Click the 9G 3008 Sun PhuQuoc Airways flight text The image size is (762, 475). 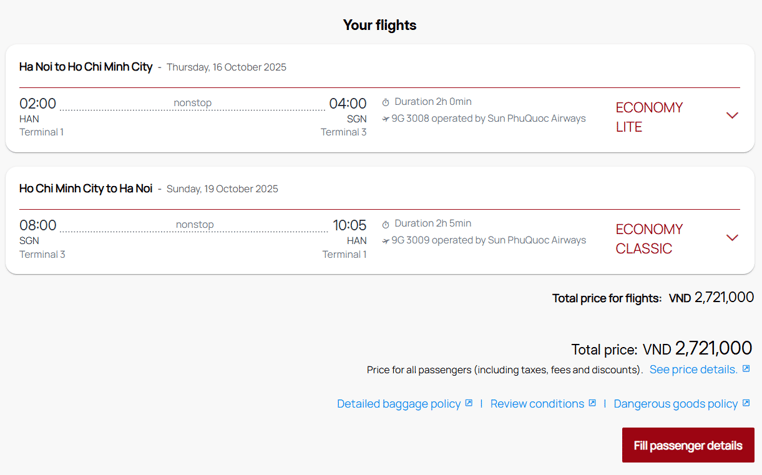point(488,119)
